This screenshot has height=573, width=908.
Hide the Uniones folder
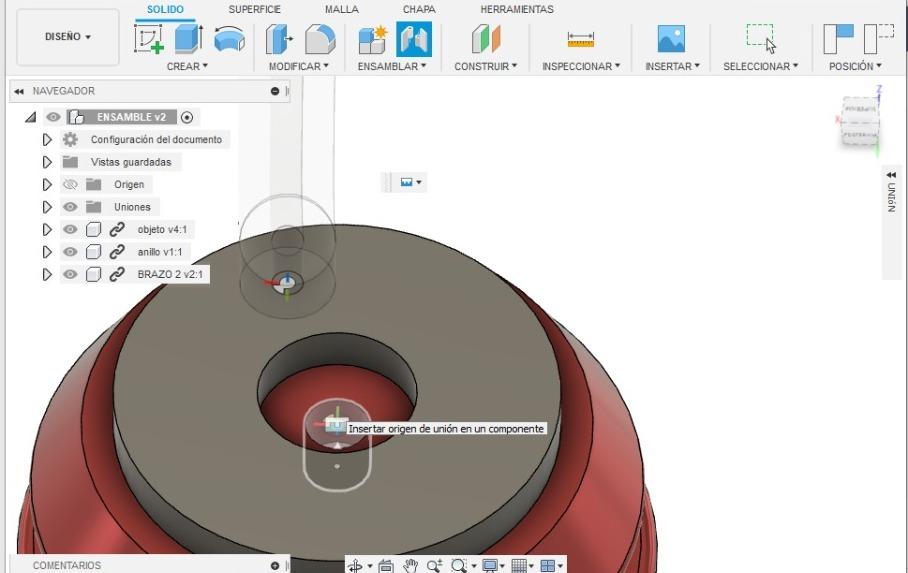tap(70, 207)
